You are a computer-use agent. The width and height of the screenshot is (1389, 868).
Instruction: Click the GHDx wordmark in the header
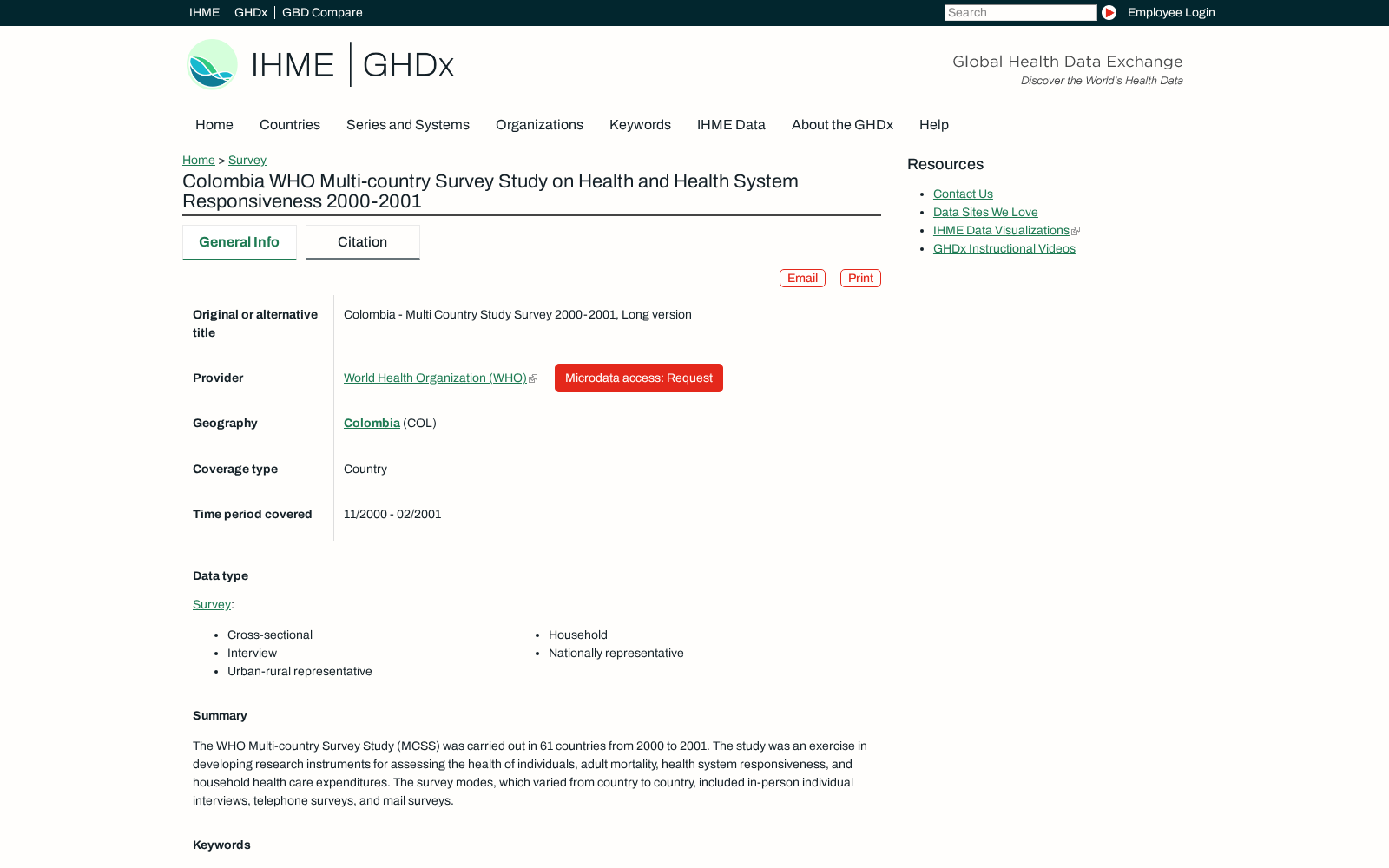[408, 65]
